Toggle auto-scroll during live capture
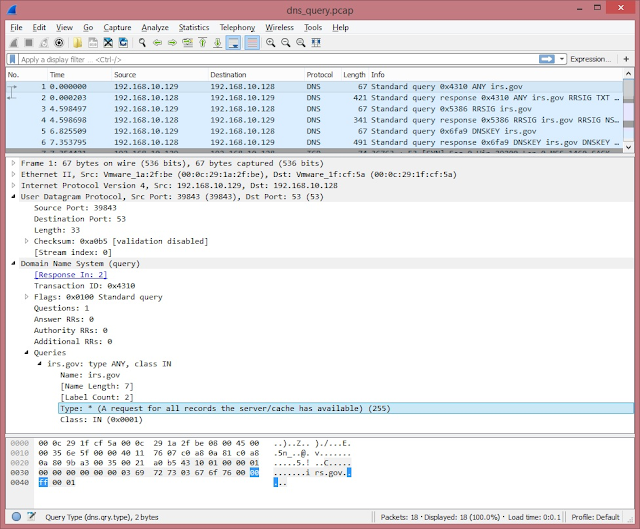 233,42
